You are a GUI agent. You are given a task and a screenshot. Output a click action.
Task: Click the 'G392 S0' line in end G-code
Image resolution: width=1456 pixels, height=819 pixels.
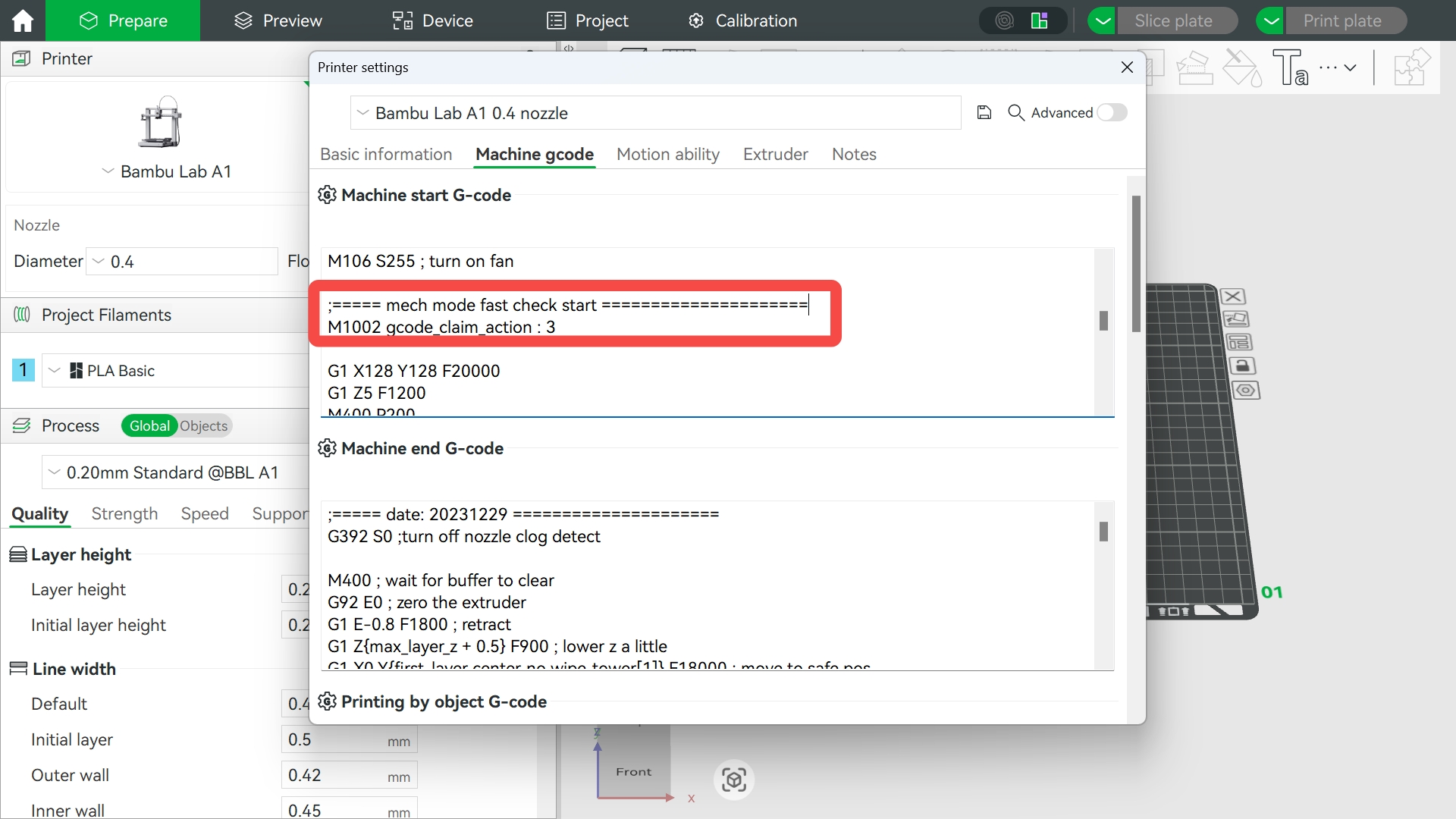464,537
